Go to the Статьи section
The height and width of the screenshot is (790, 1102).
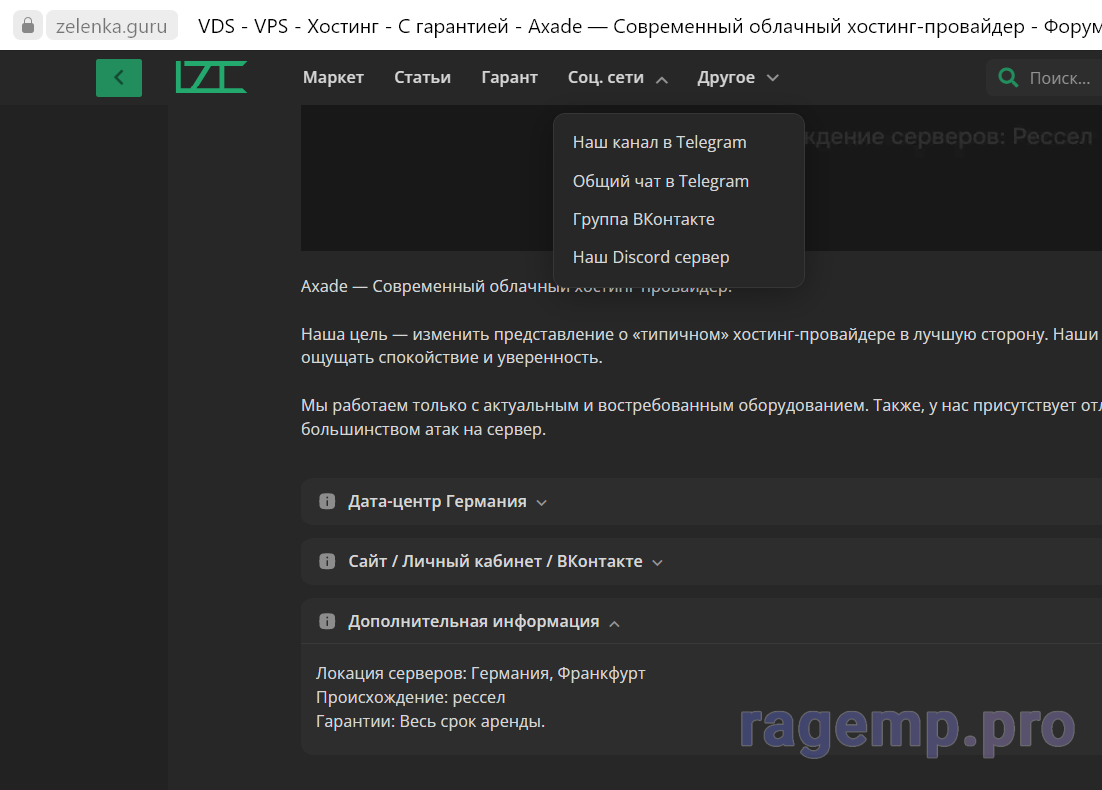(422, 78)
